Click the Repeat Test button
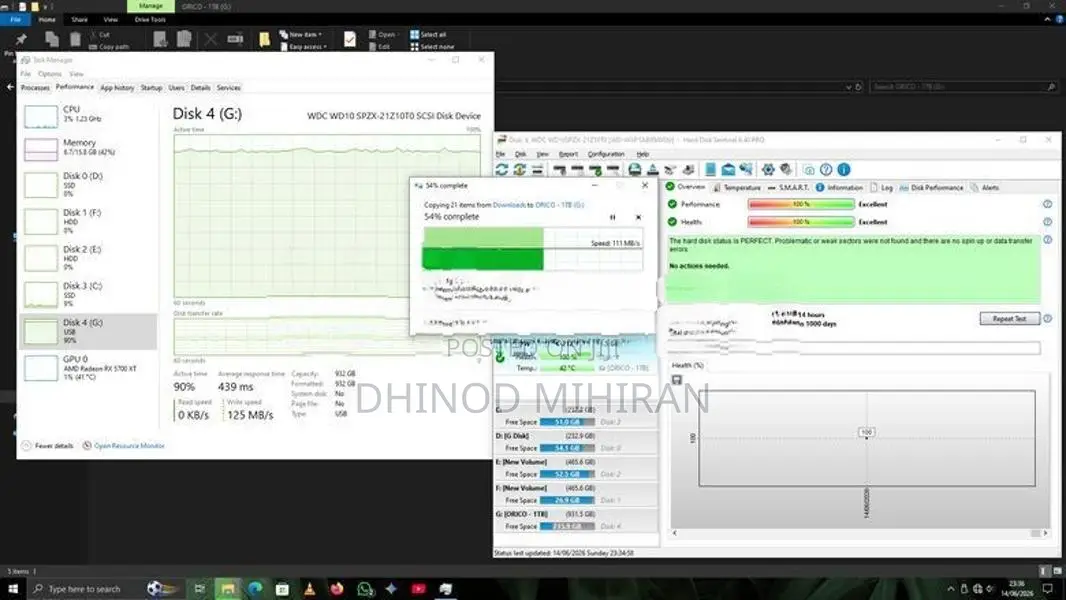1066x600 pixels. click(1010, 319)
